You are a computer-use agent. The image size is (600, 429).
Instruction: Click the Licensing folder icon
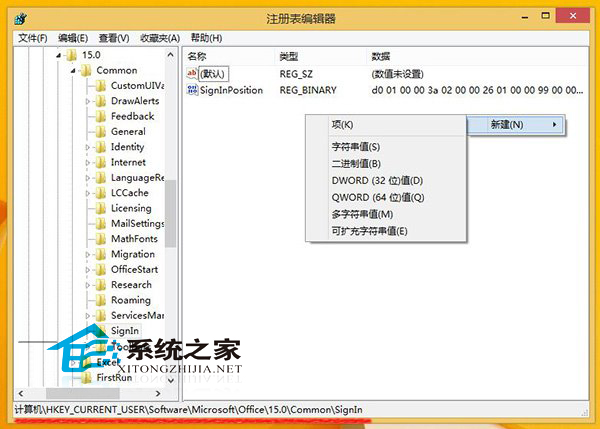tap(100, 208)
